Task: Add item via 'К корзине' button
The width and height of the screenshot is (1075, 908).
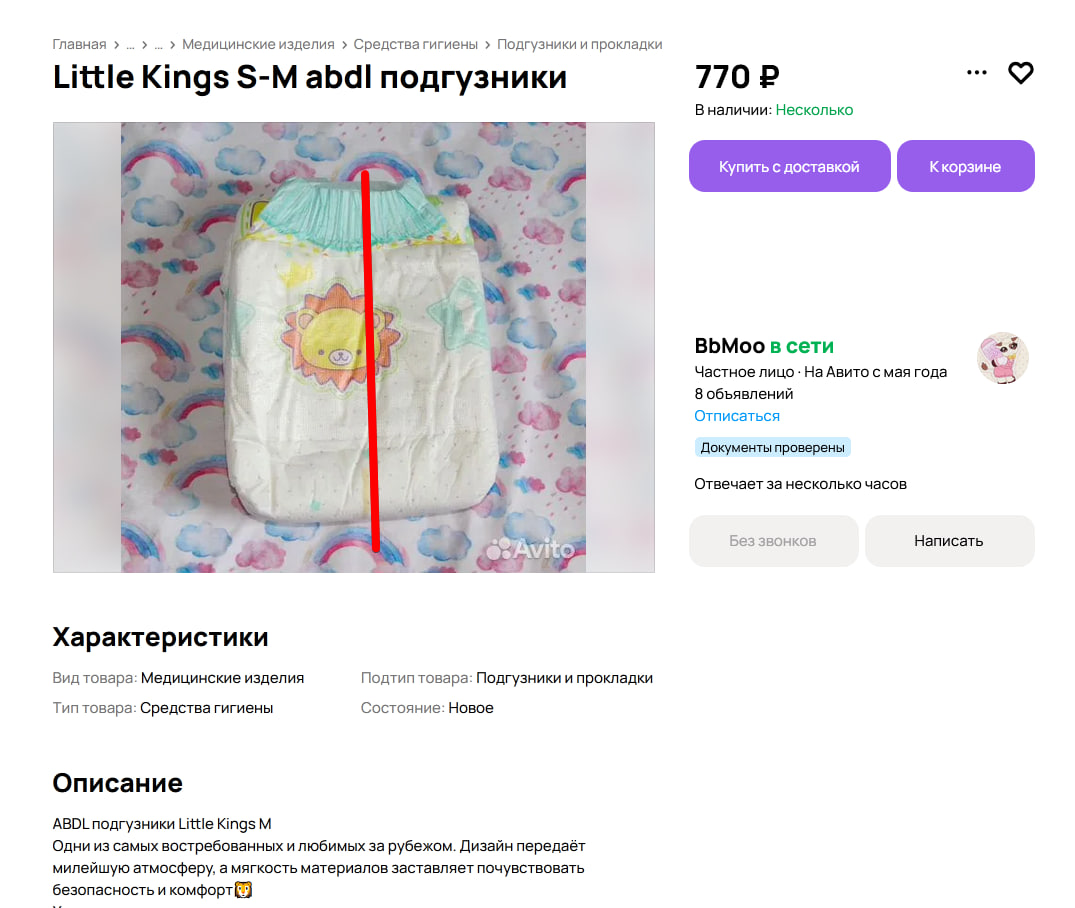Action: [965, 166]
